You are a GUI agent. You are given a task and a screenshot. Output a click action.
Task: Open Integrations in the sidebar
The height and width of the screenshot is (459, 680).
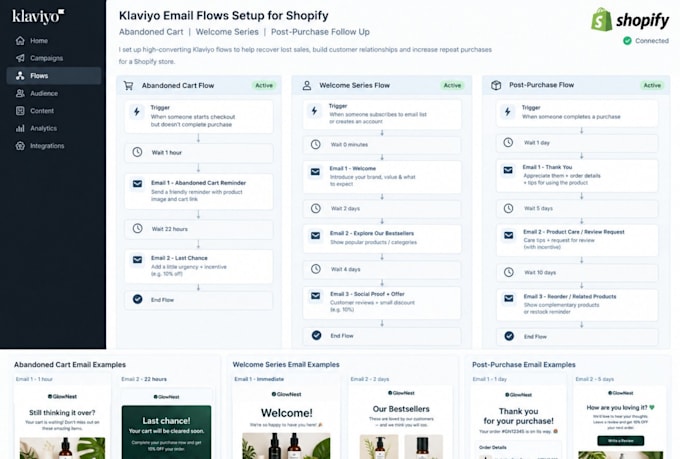tap(54, 146)
